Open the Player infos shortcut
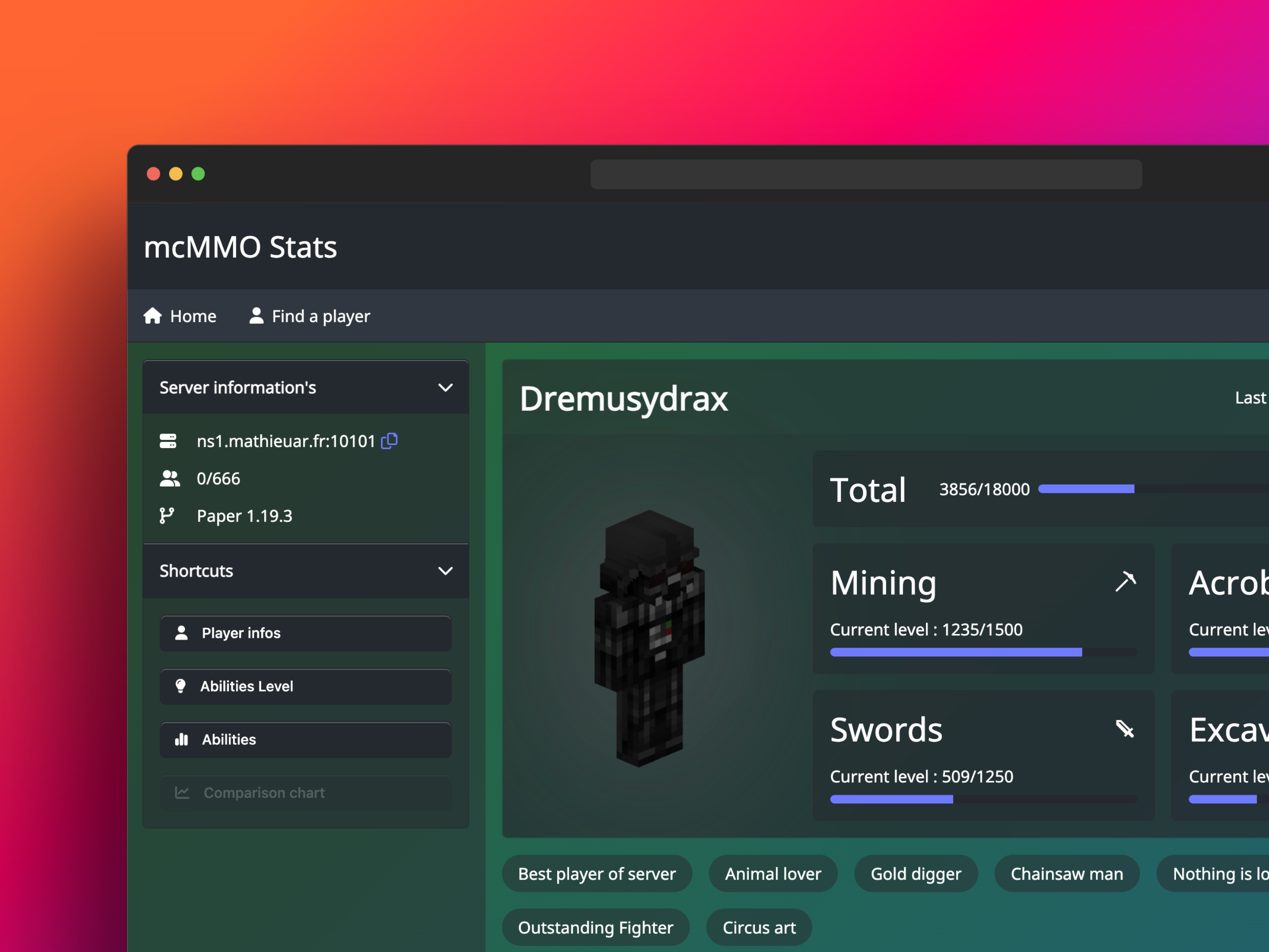This screenshot has height=952, width=1269. click(306, 633)
